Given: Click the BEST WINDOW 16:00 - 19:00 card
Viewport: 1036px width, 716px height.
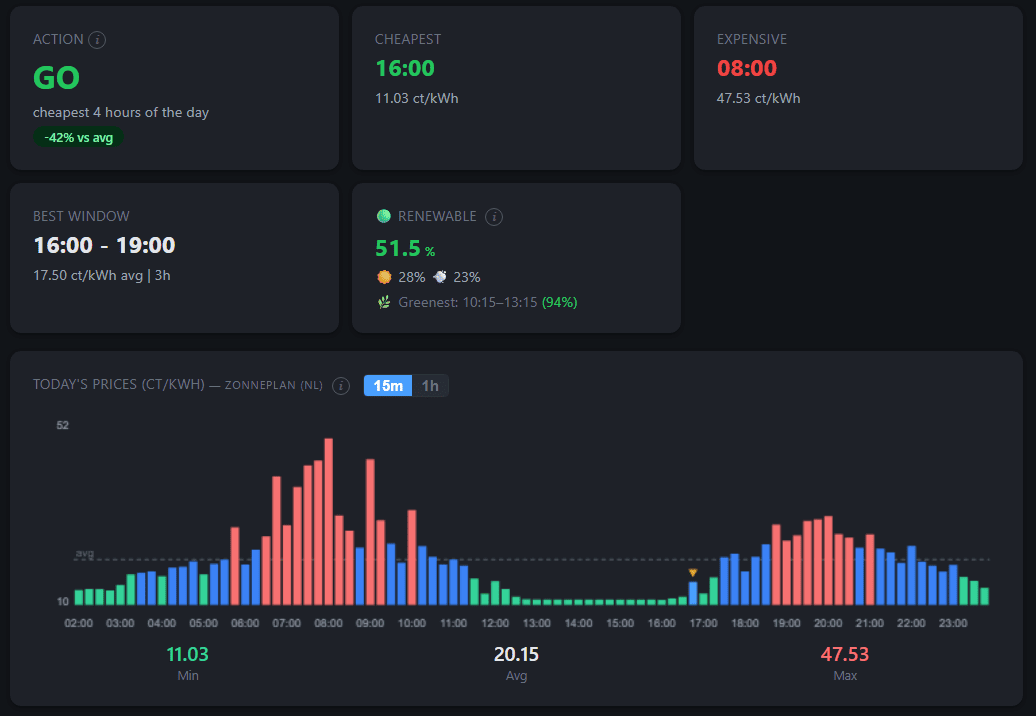Looking at the screenshot, I should 174,257.
